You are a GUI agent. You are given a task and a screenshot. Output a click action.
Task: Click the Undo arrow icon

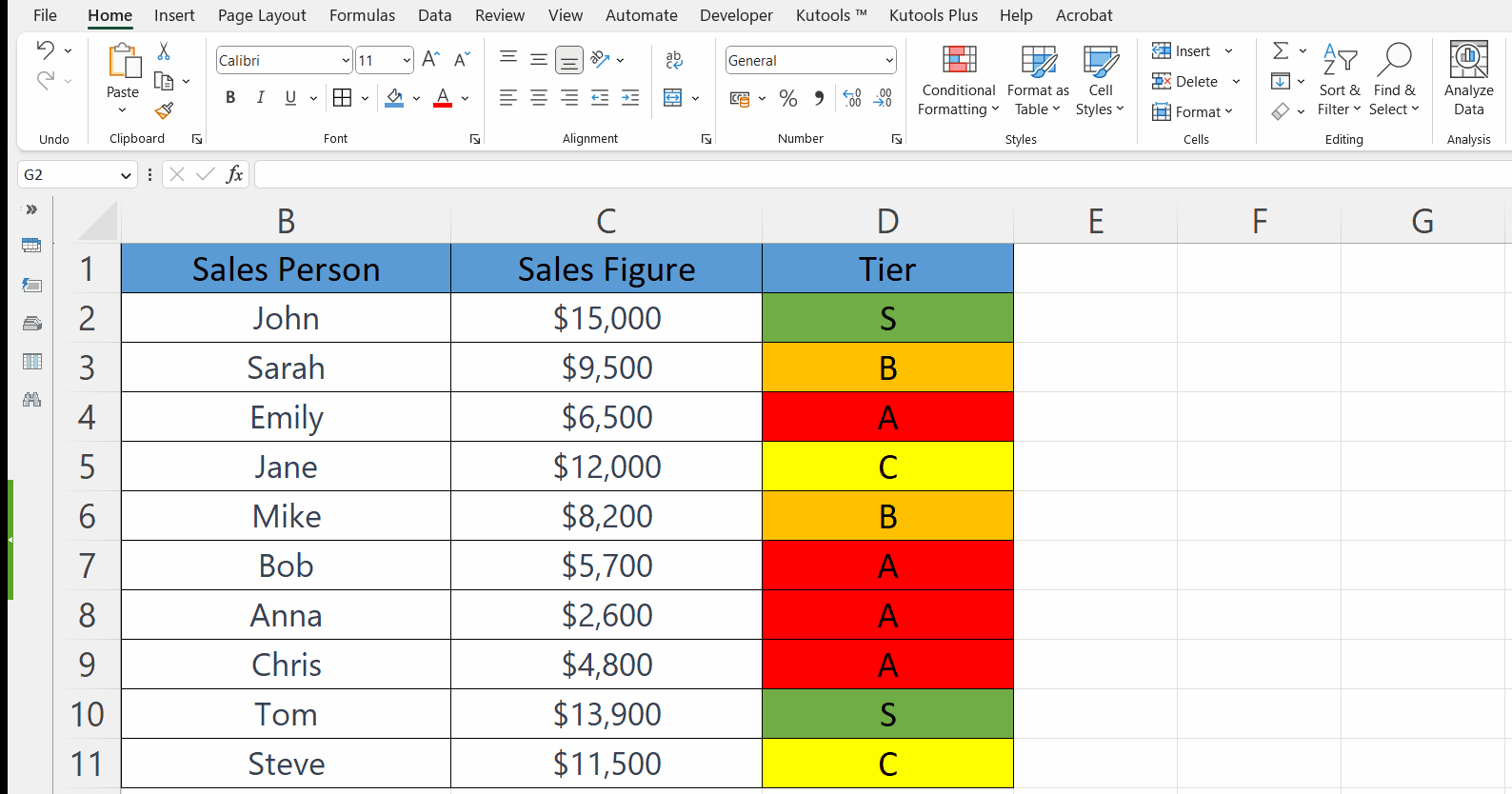45,50
